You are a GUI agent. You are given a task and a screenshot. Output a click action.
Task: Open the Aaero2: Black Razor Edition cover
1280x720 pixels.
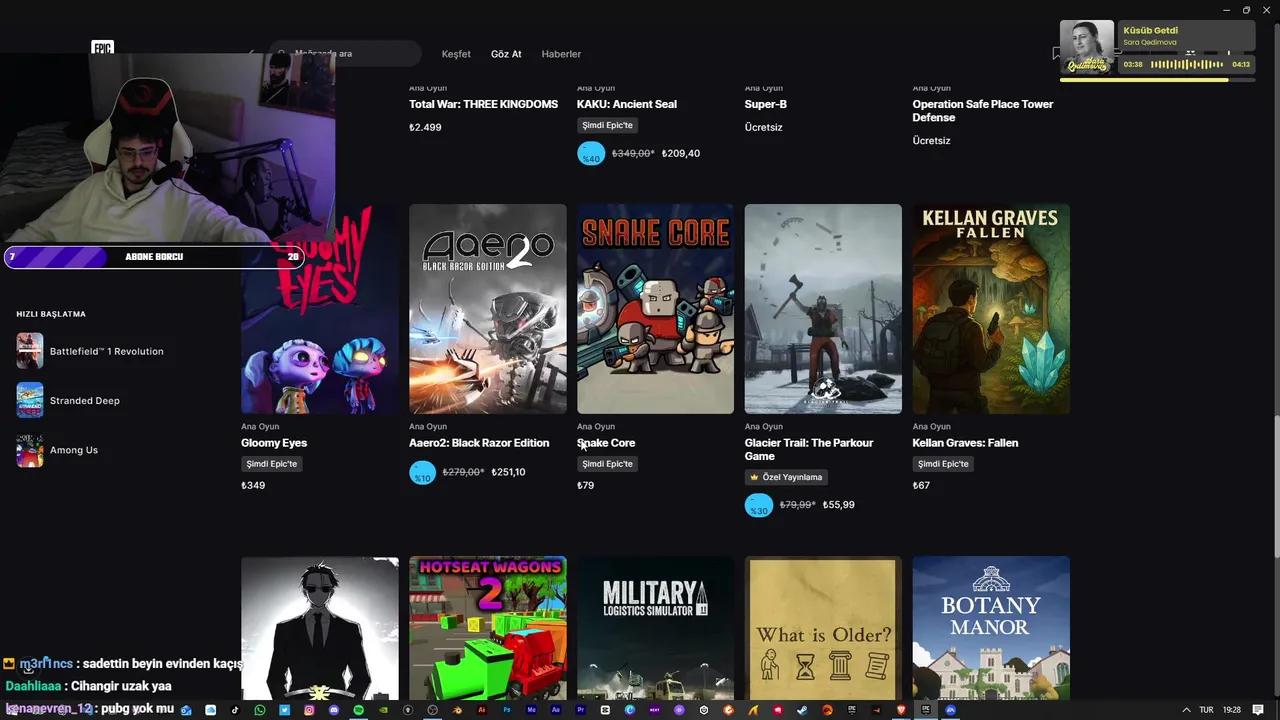point(488,309)
